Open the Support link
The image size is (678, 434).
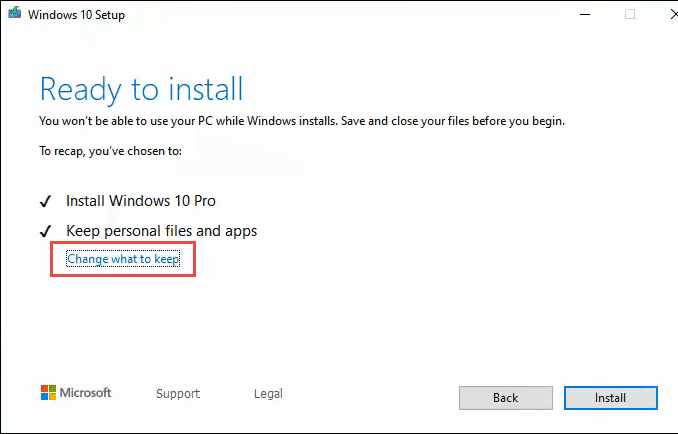coord(178,394)
